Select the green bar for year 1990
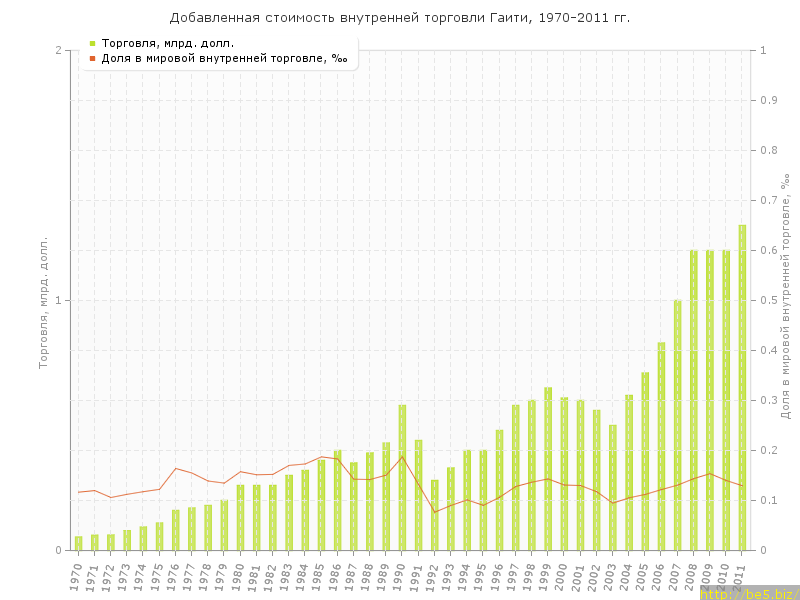 click(x=402, y=477)
